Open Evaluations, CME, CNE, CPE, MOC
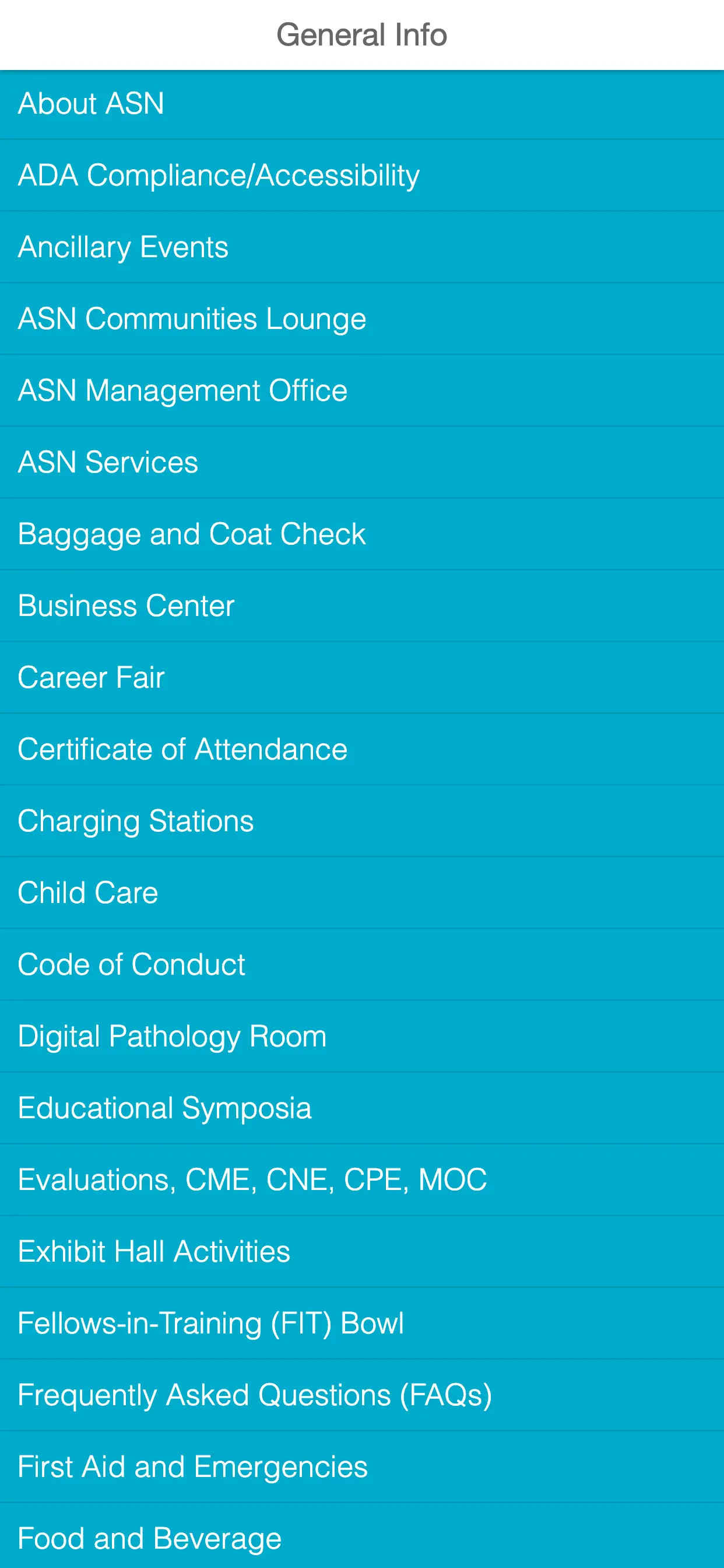 pyautogui.click(x=252, y=1179)
